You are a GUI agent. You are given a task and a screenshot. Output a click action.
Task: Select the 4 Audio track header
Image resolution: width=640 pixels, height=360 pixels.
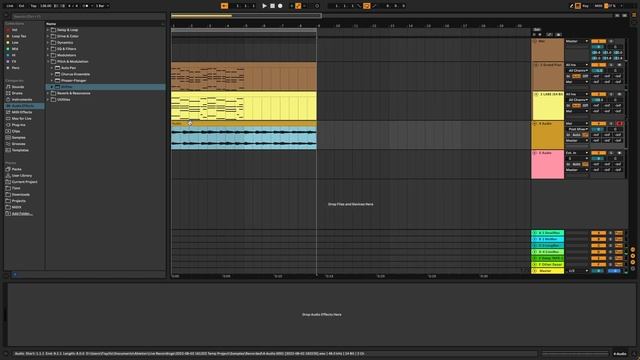coord(547,135)
